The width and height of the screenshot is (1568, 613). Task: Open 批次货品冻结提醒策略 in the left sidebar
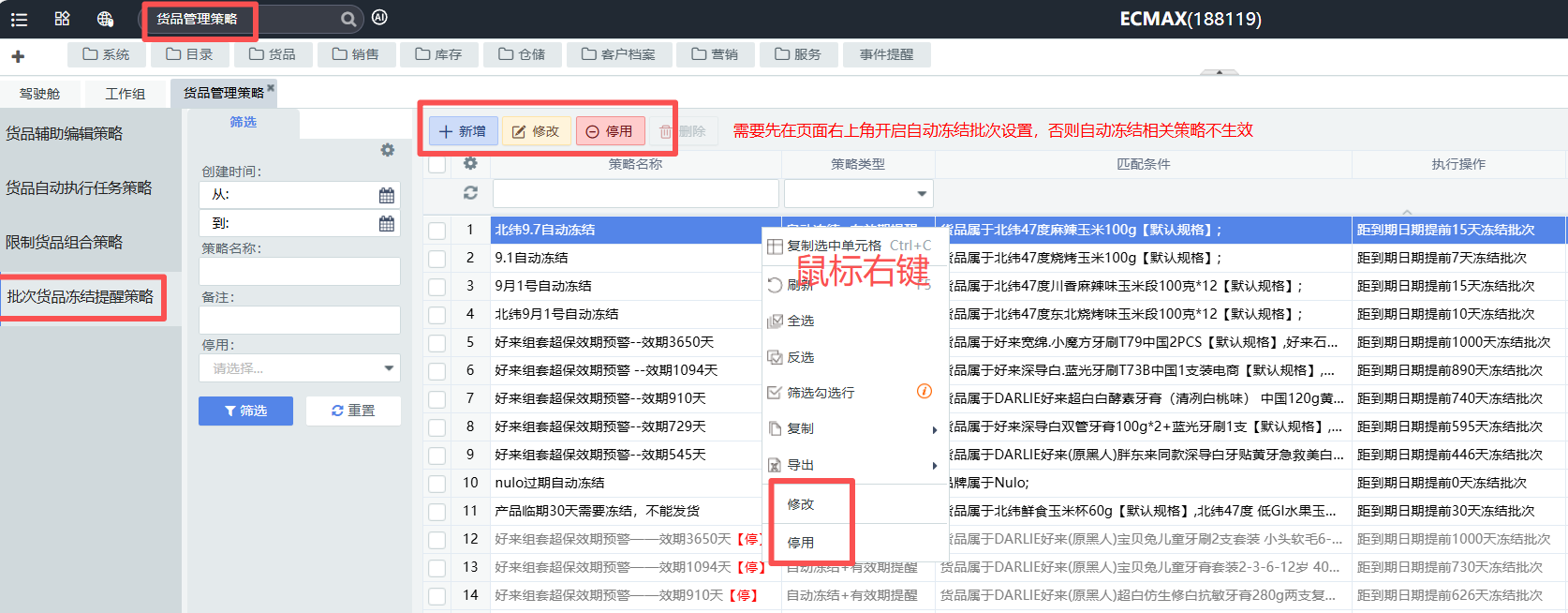coord(81,296)
